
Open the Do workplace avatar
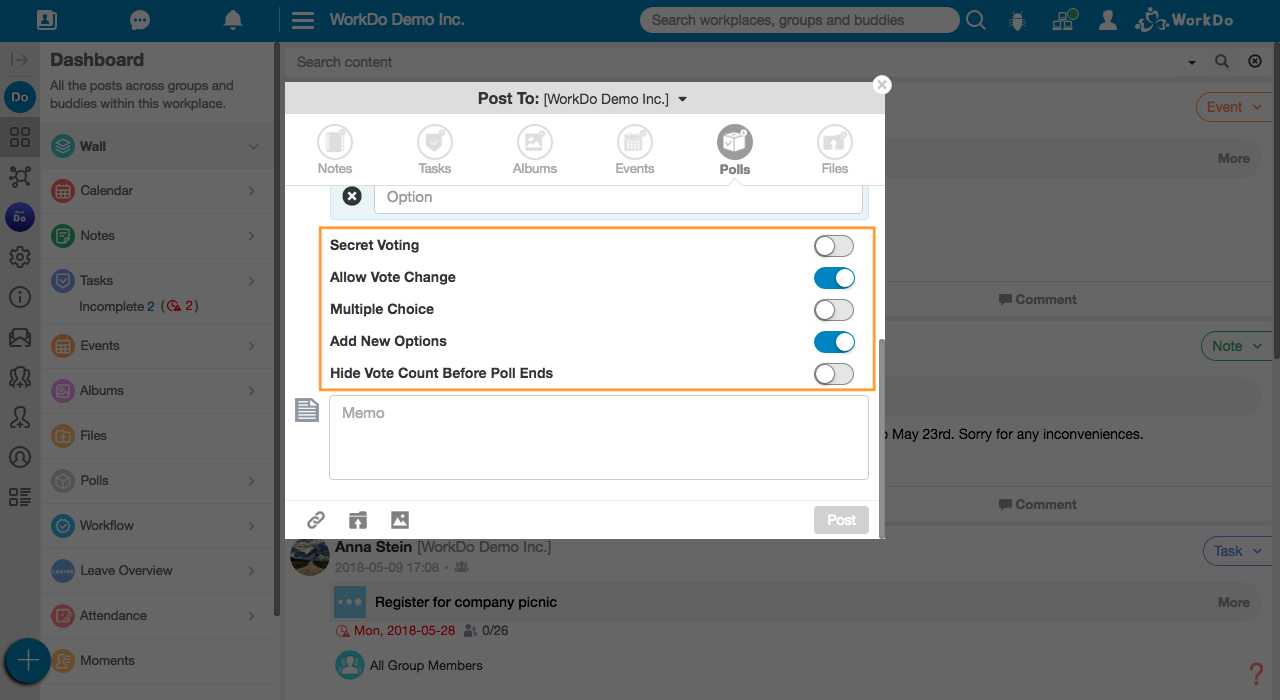click(x=19, y=97)
